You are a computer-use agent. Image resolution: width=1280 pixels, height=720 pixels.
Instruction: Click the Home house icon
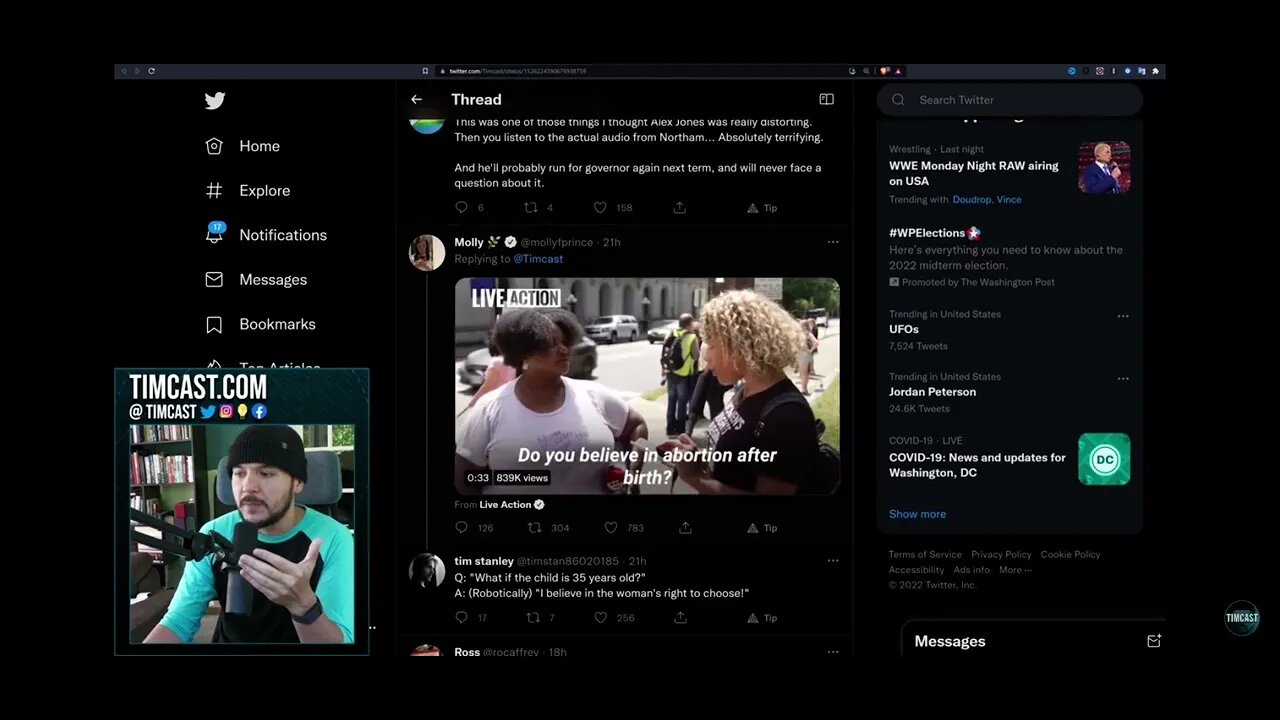coord(214,146)
